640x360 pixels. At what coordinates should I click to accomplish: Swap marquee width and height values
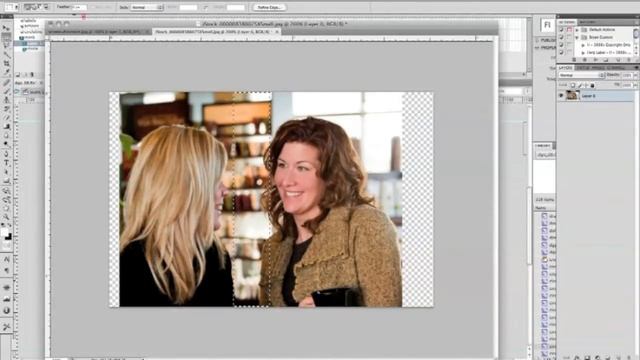point(205,7)
